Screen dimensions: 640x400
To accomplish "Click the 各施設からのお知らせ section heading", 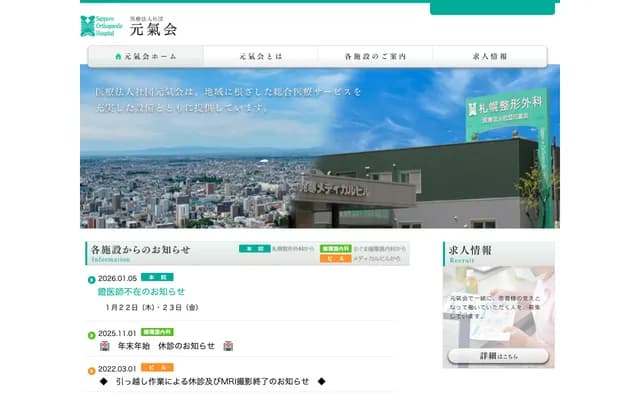I will tap(140, 250).
